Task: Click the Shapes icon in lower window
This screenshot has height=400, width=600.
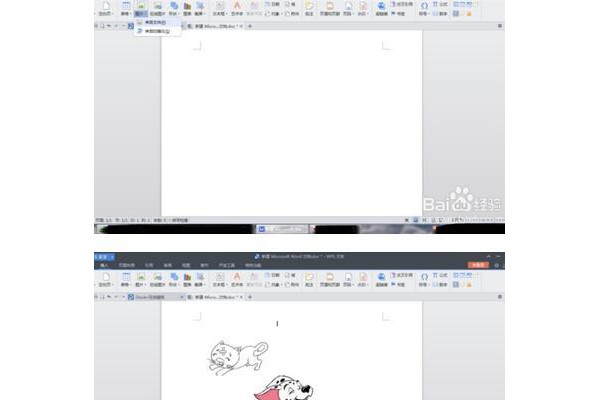Action: pyautogui.click(x=174, y=277)
